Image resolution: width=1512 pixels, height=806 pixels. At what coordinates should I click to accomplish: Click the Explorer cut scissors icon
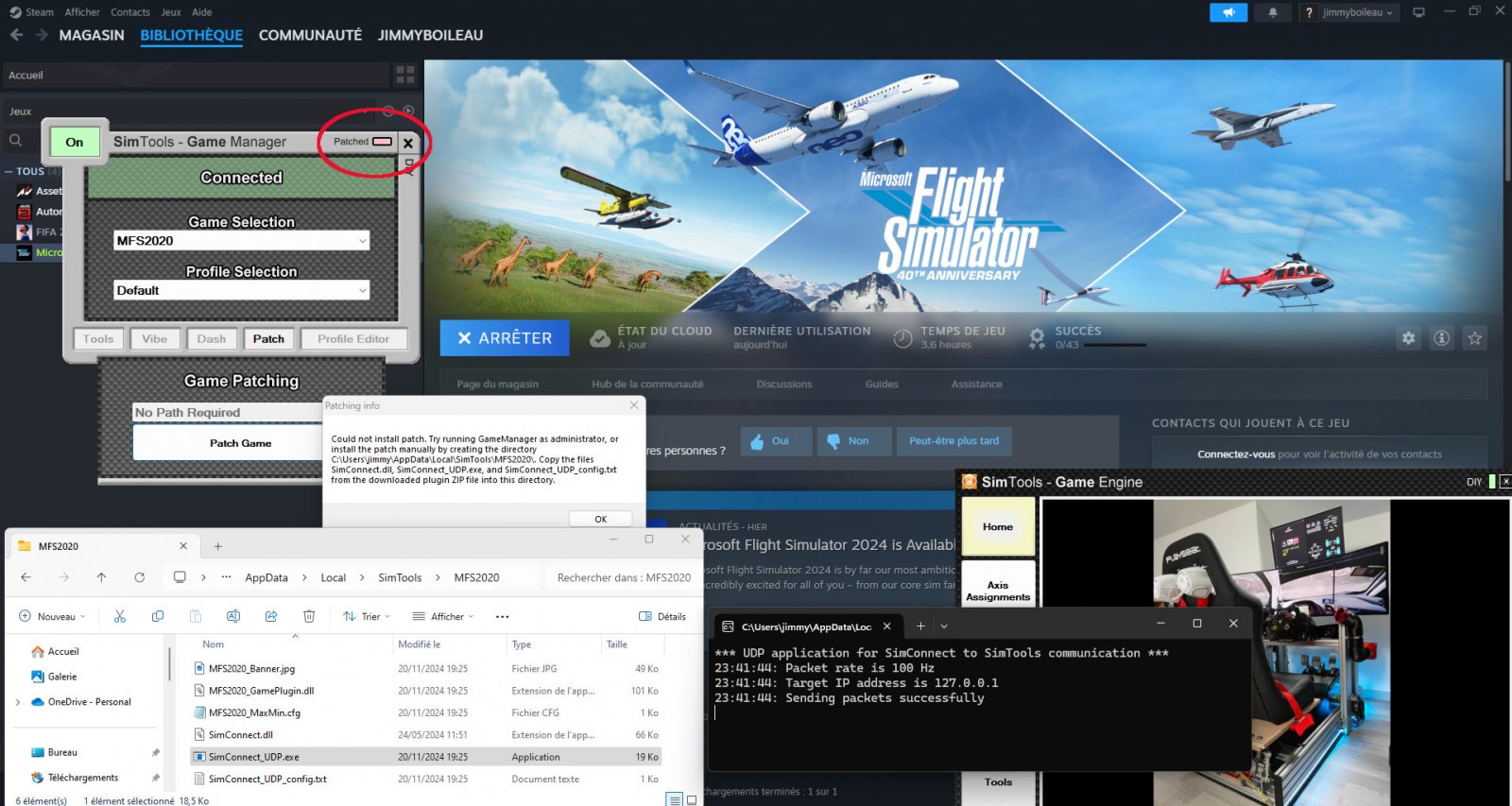pyautogui.click(x=120, y=616)
